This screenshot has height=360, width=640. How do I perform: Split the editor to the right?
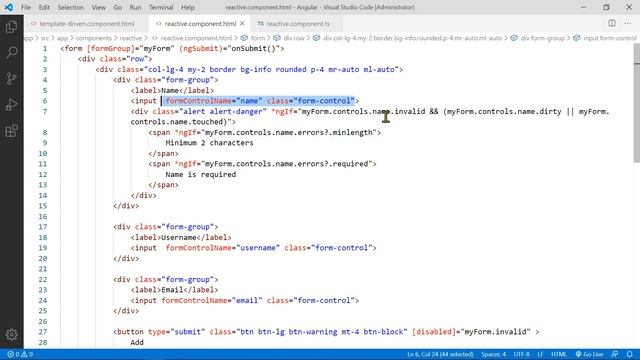[611, 23]
